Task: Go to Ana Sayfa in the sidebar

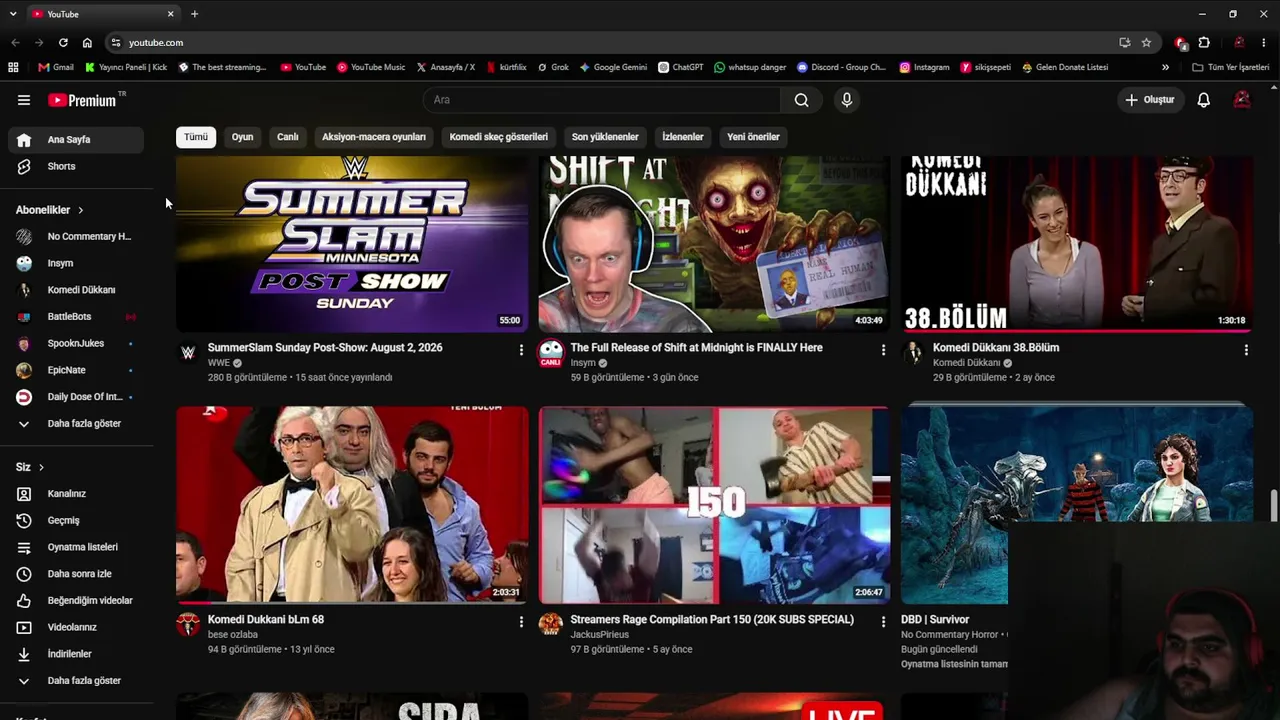Action: [76, 140]
